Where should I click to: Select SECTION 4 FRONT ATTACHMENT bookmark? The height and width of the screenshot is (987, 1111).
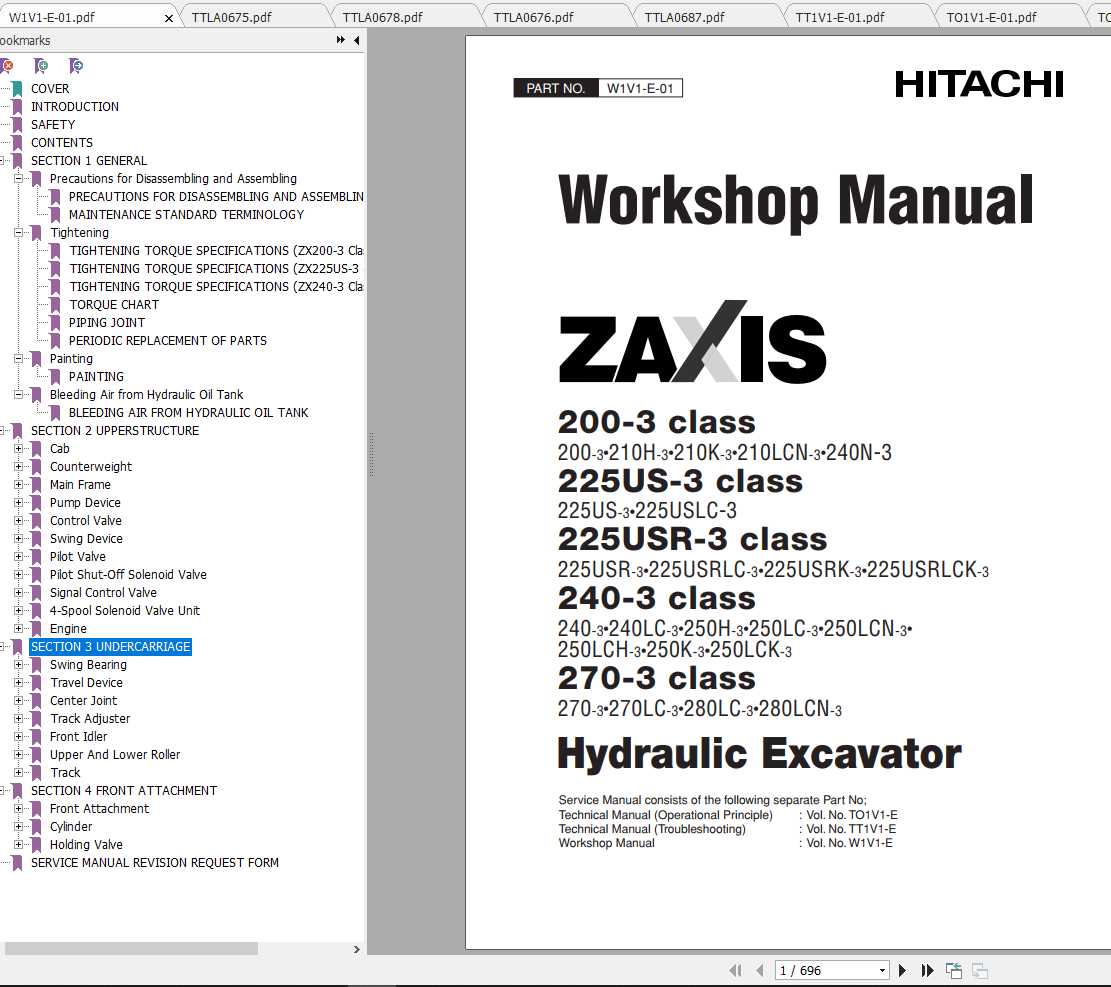click(123, 791)
